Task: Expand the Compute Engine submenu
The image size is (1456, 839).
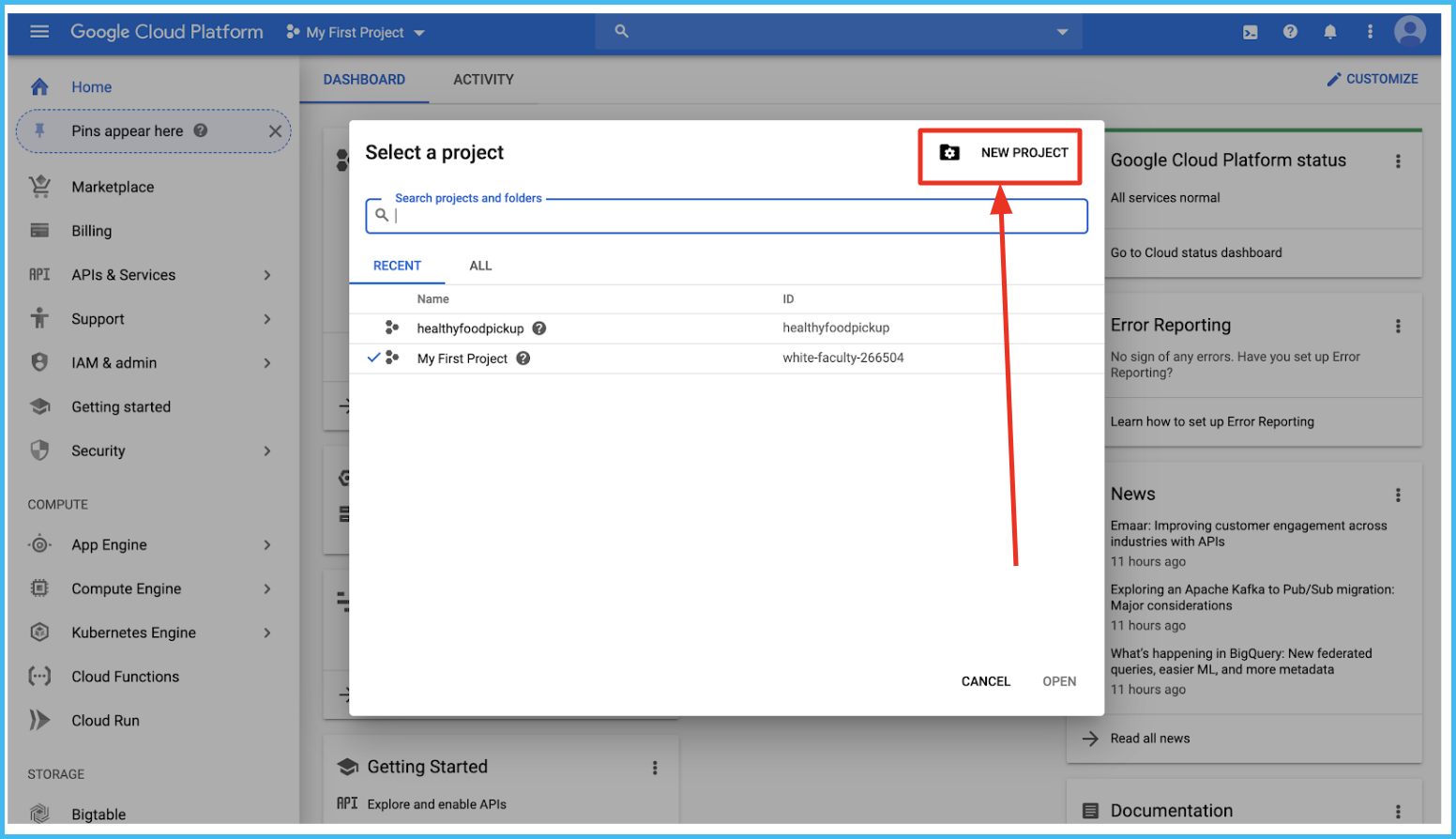Action: (267, 588)
